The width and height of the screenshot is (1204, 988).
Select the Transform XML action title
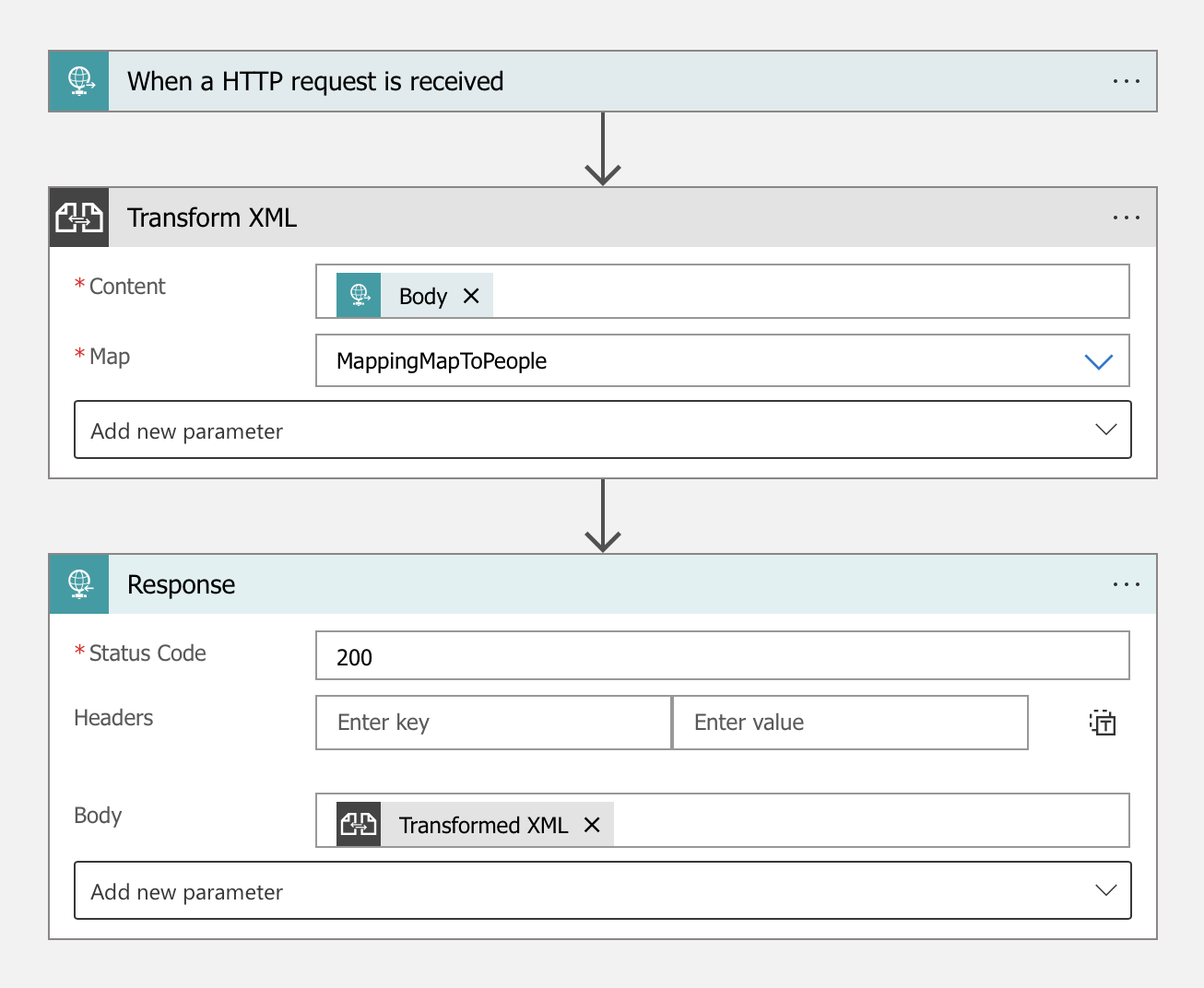click(211, 217)
